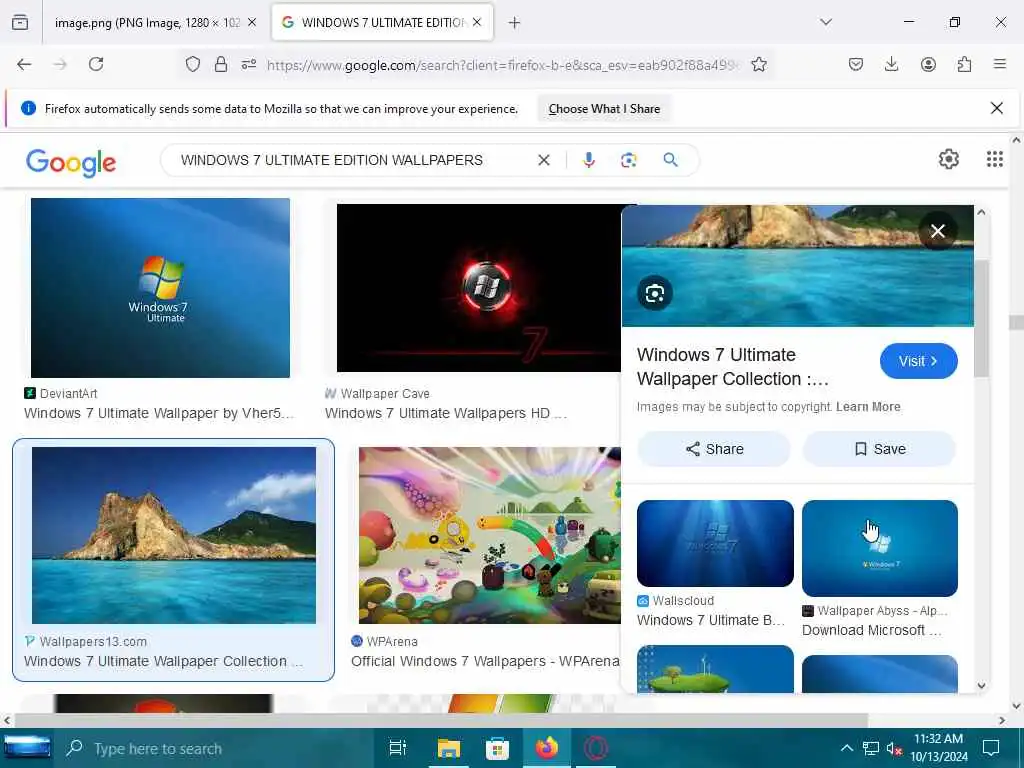The height and width of the screenshot is (768, 1024).
Task: Click the taskbar search box
Action: [216, 748]
